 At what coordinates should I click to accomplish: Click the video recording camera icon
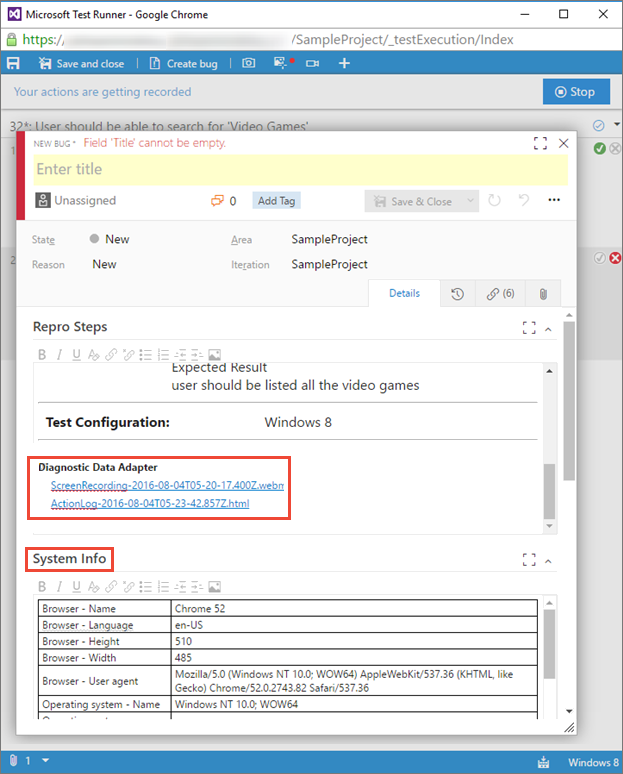[x=312, y=63]
